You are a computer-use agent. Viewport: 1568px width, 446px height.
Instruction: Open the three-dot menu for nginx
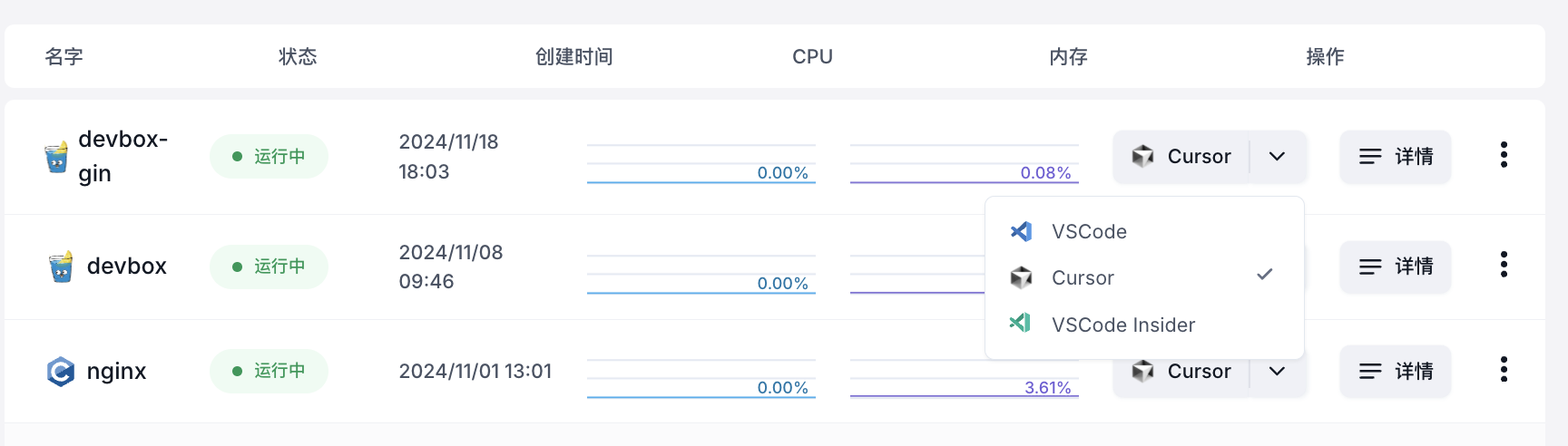[1504, 370]
